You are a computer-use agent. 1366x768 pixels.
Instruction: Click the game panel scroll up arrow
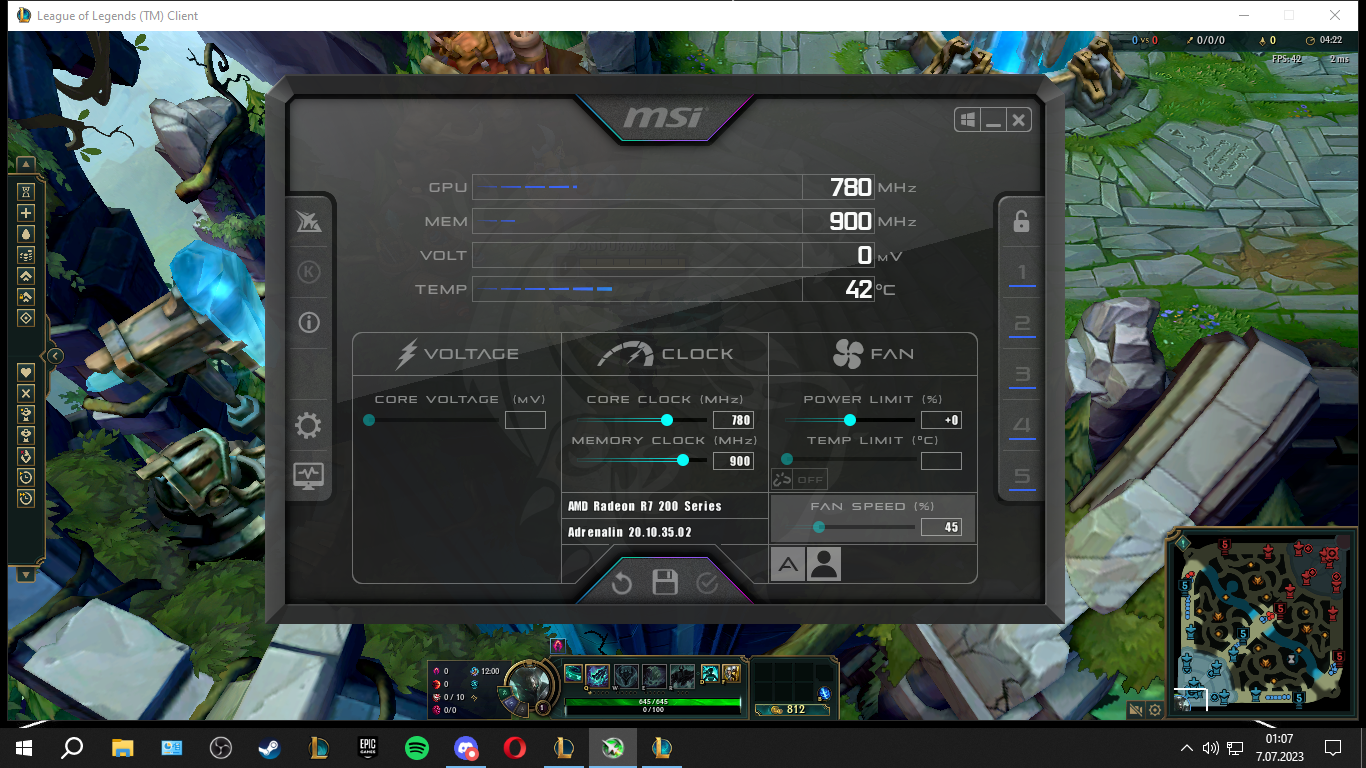[26, 164]
